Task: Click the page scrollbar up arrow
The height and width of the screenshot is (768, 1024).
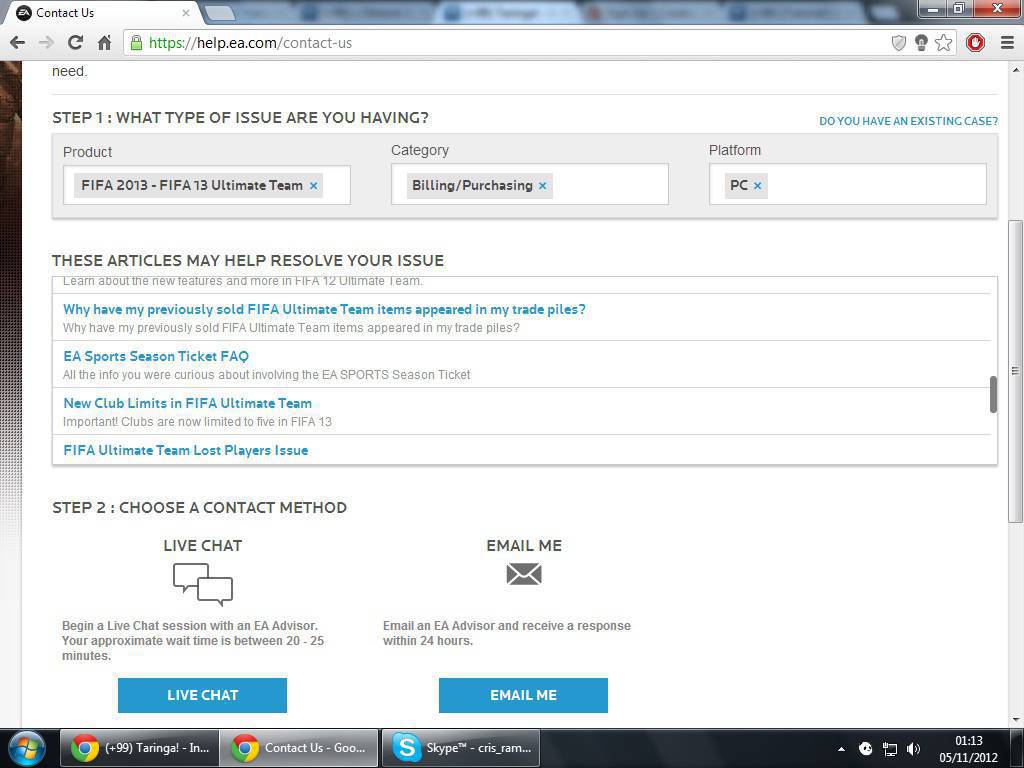Action: 1016,69
